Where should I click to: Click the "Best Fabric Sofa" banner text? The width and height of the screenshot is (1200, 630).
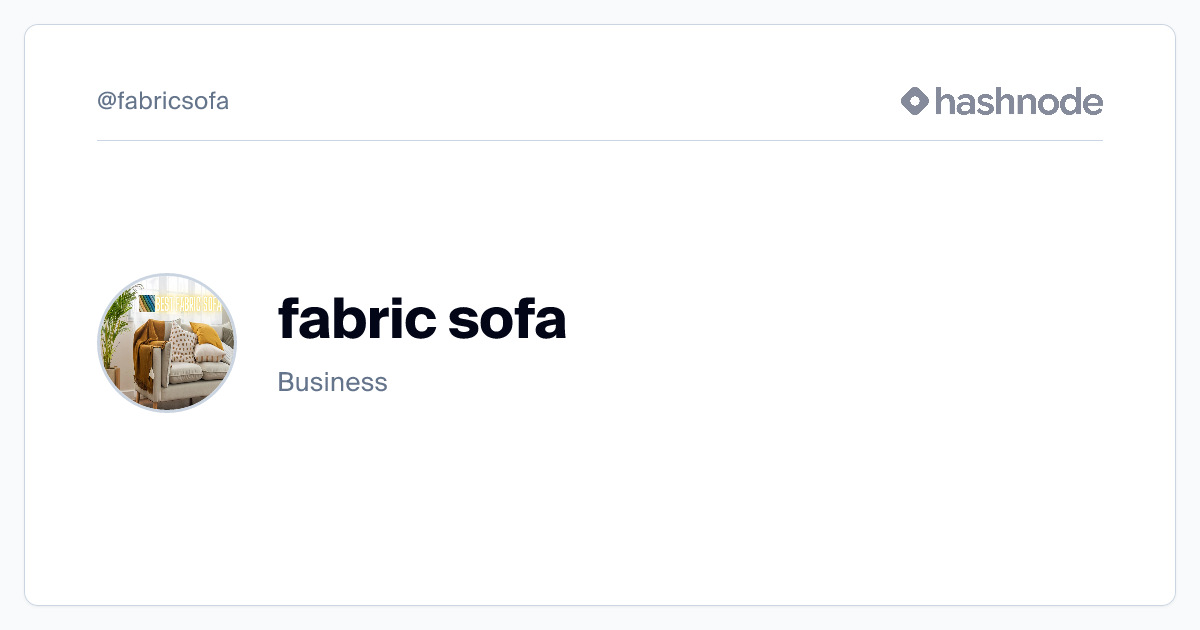click(188, 304)
